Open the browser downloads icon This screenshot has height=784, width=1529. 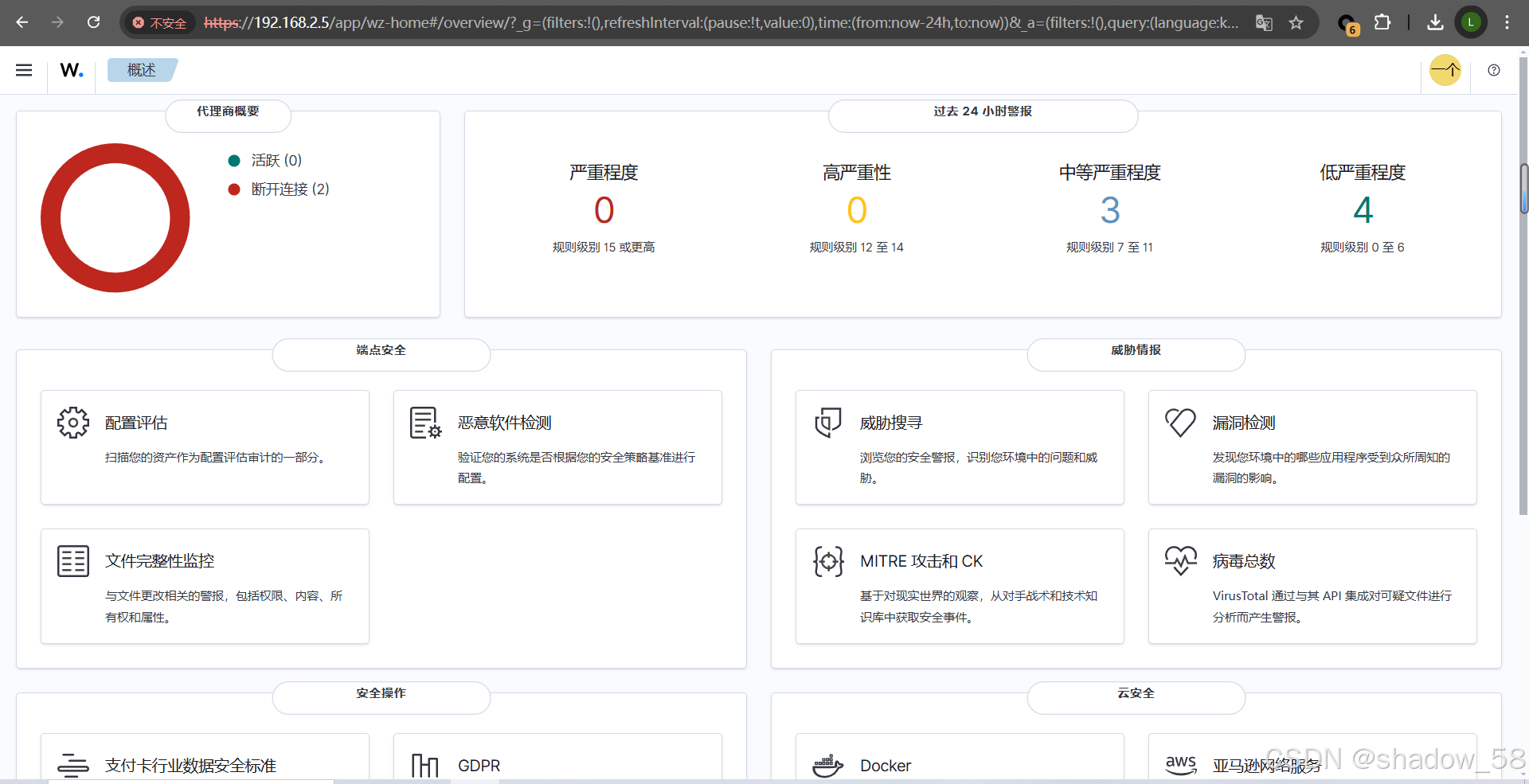tap(1435, 22)
